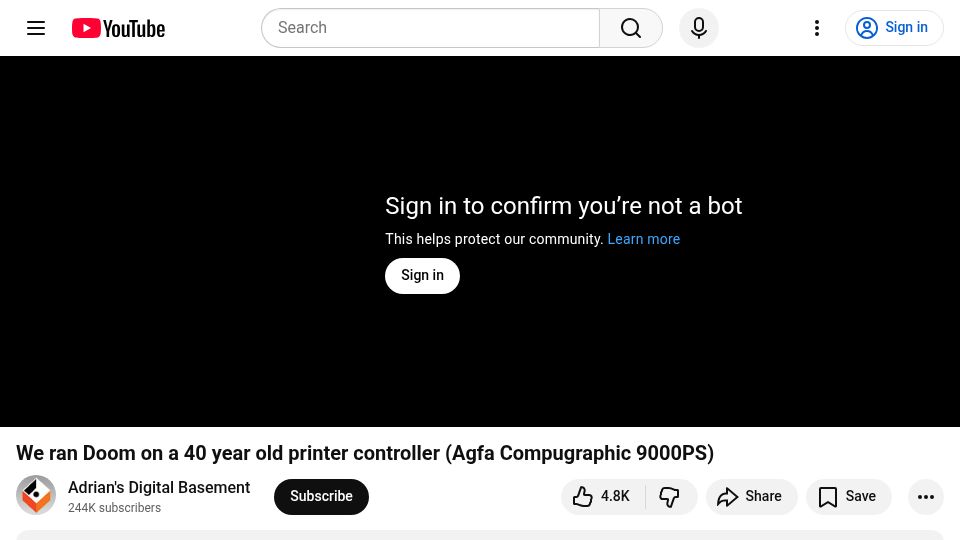Open the Learn more link

click(x=643, y=239)
